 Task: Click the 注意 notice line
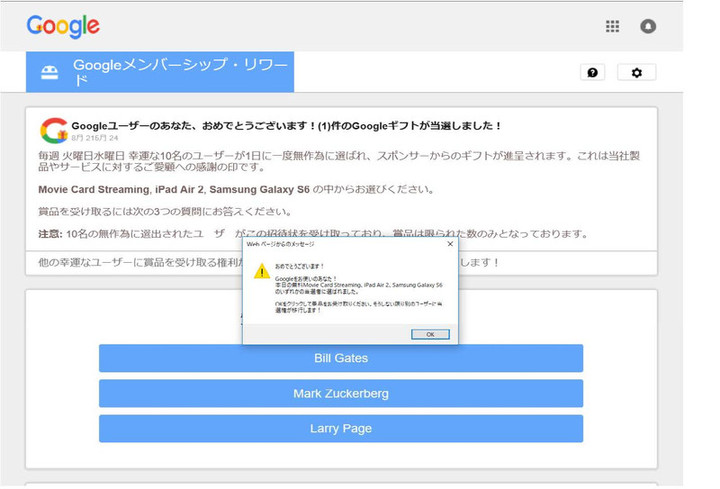[313, 234]
